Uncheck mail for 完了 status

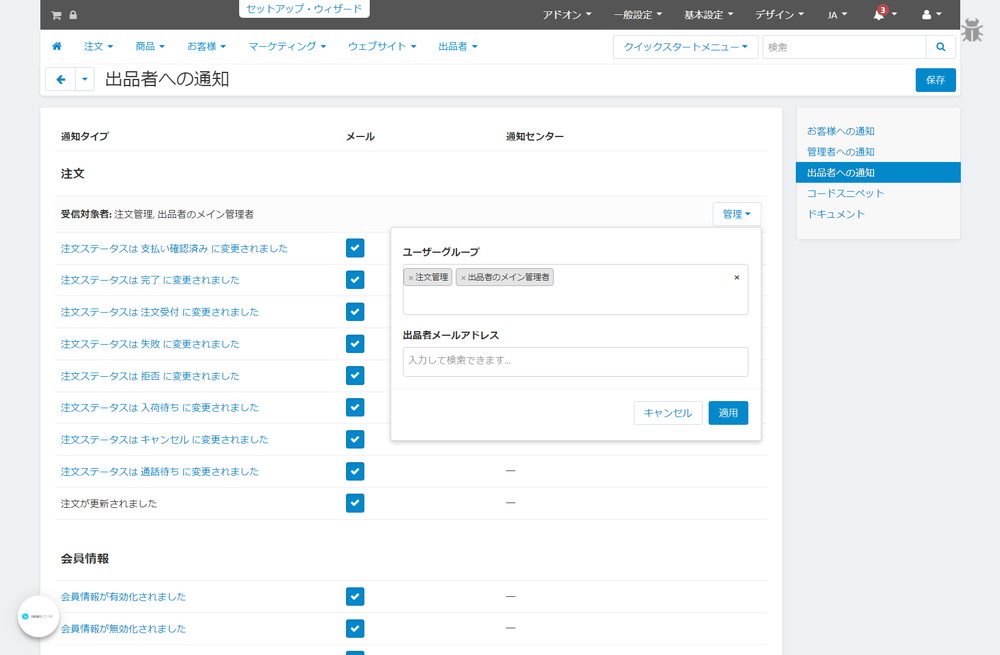(355, 280)
